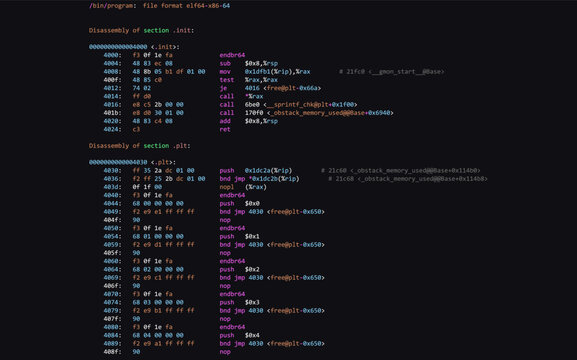
Task: Click the "$0x2" push operand
Action: pos(252,269)
